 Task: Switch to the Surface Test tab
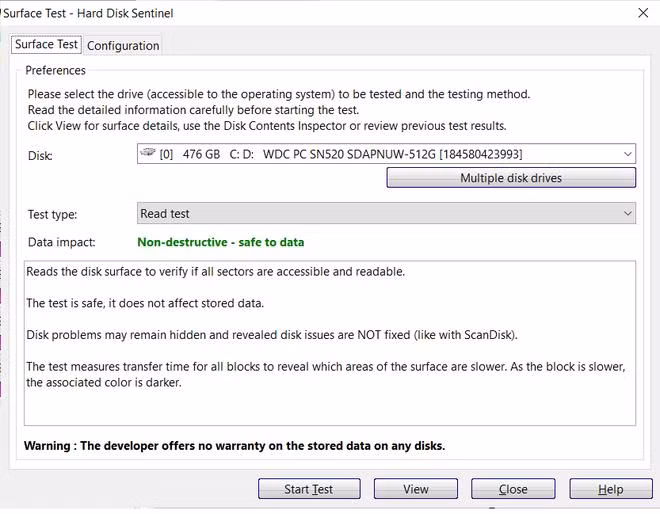46,44
